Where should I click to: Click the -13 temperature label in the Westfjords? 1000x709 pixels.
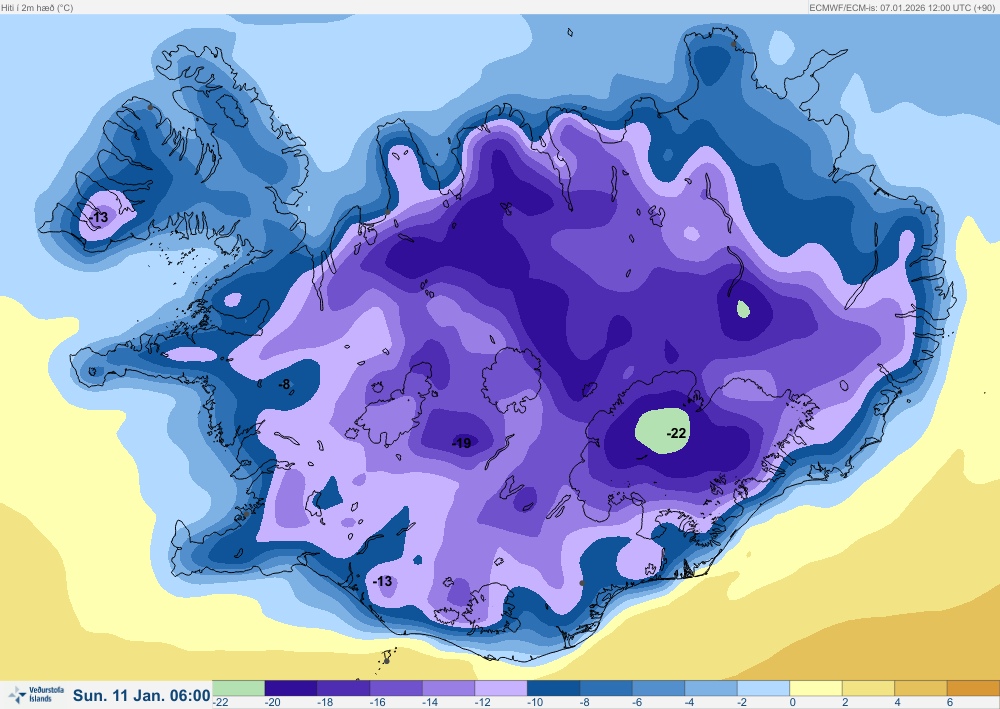point(99,217)
